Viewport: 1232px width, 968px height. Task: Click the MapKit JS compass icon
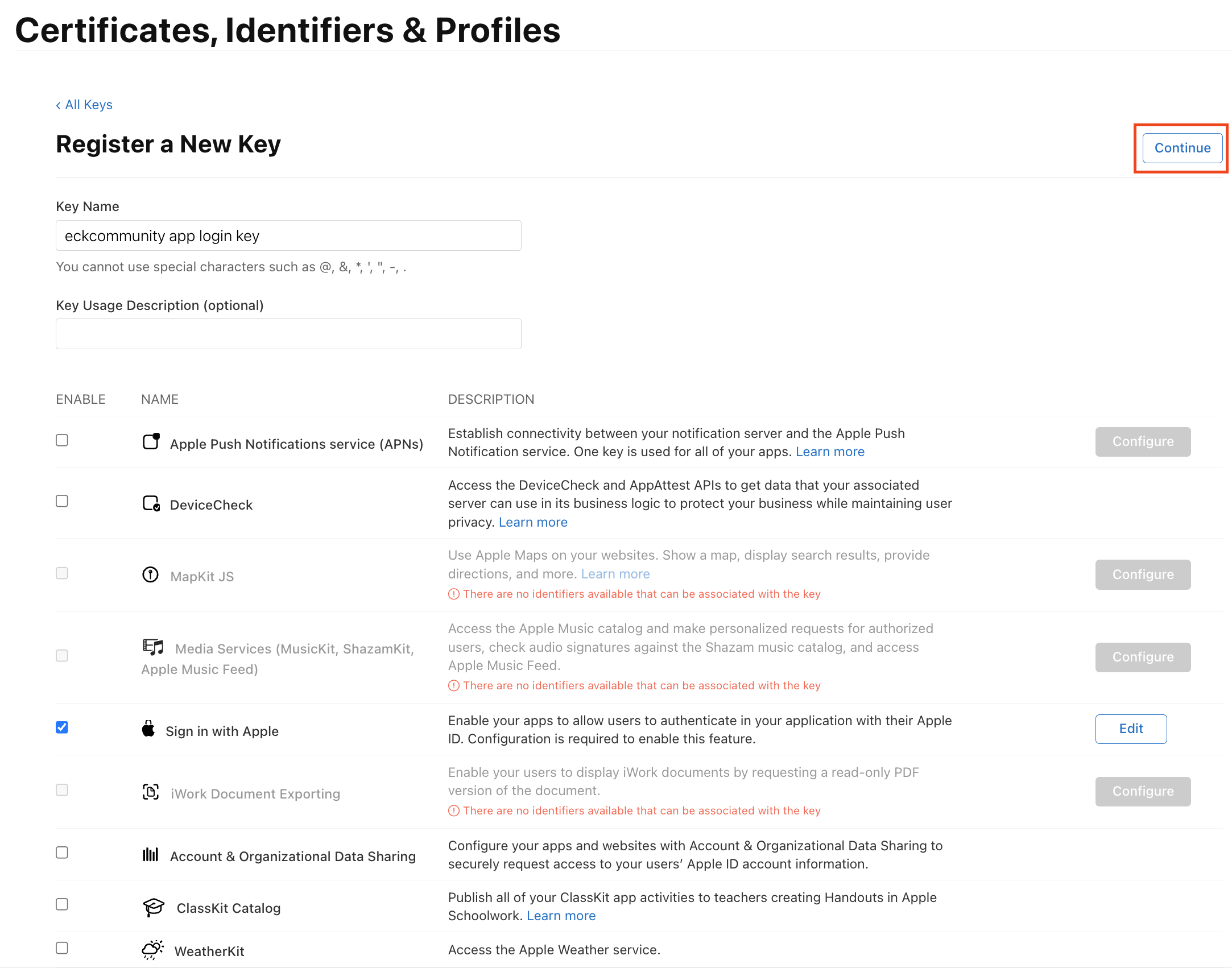(x=150, y=575)
